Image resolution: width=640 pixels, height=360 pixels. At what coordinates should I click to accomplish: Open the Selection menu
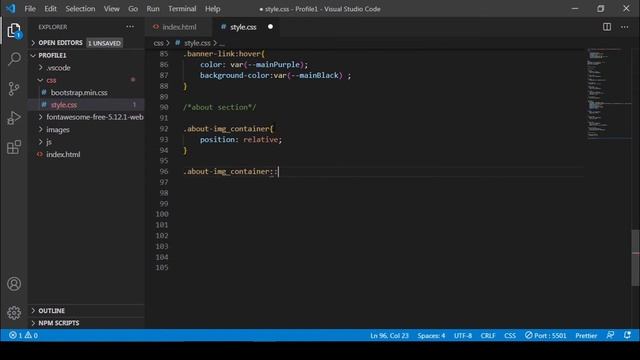80,9
